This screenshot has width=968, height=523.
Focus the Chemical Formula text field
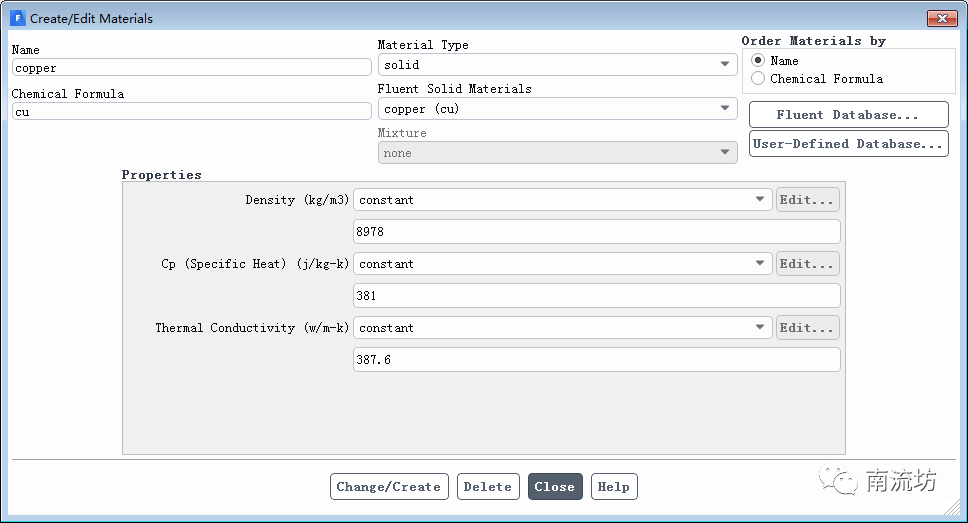tap(191, 112)
